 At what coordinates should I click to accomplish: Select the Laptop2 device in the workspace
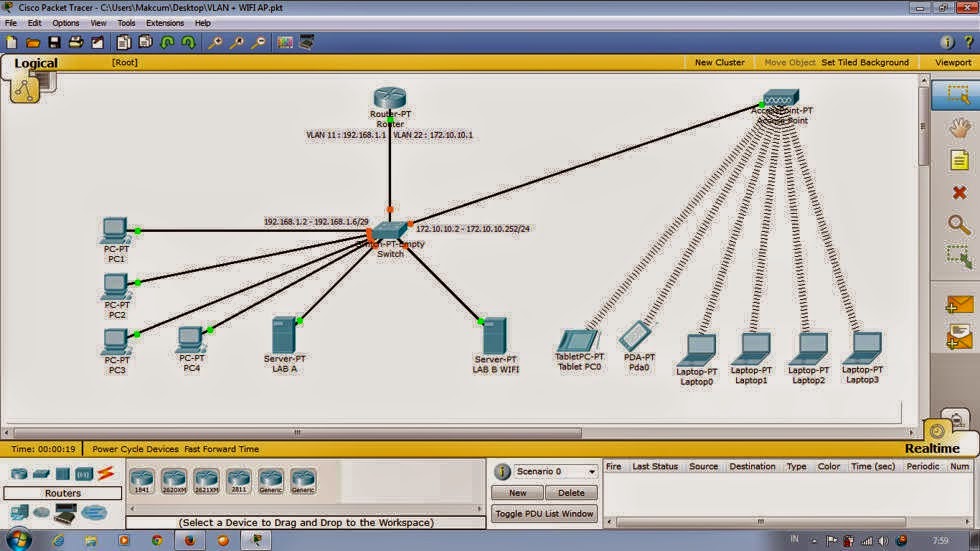tap(808, 349)
